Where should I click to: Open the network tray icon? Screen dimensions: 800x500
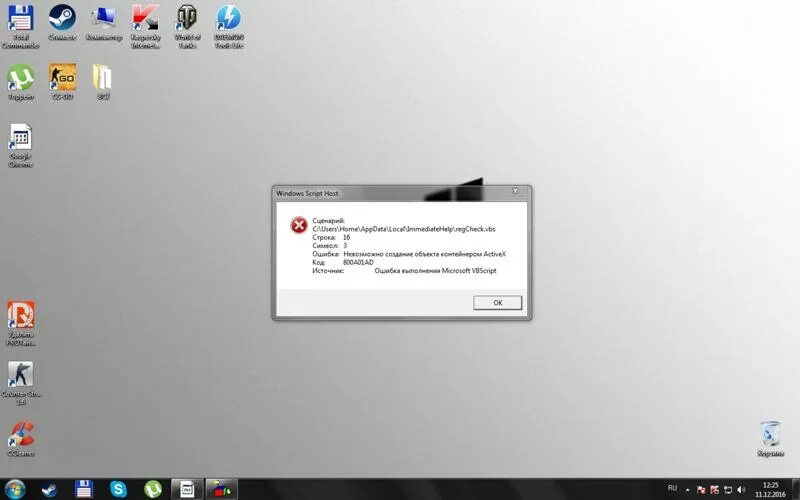[x=728, y=490]
